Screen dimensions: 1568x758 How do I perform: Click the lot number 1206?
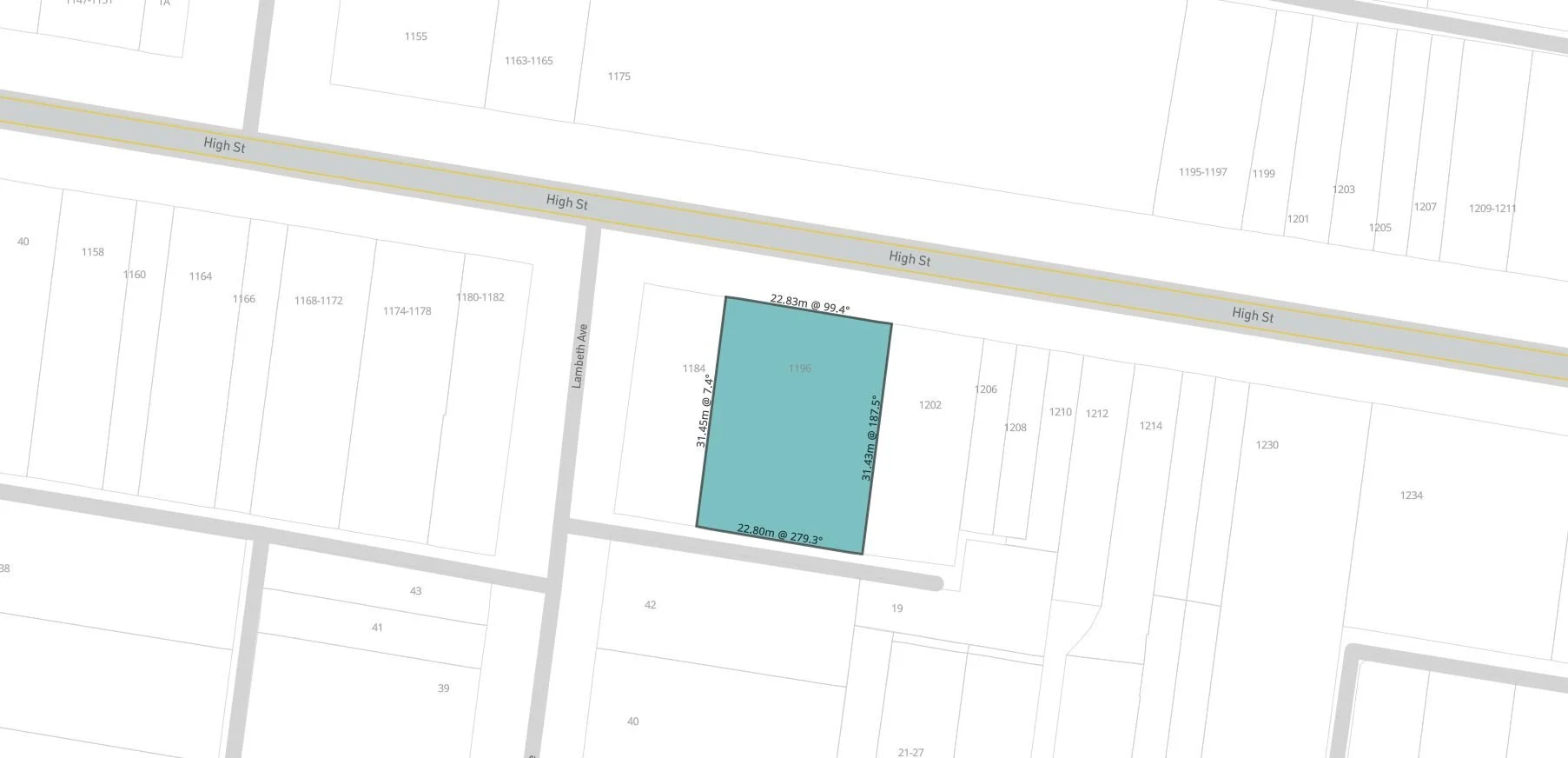click(986, 389)
